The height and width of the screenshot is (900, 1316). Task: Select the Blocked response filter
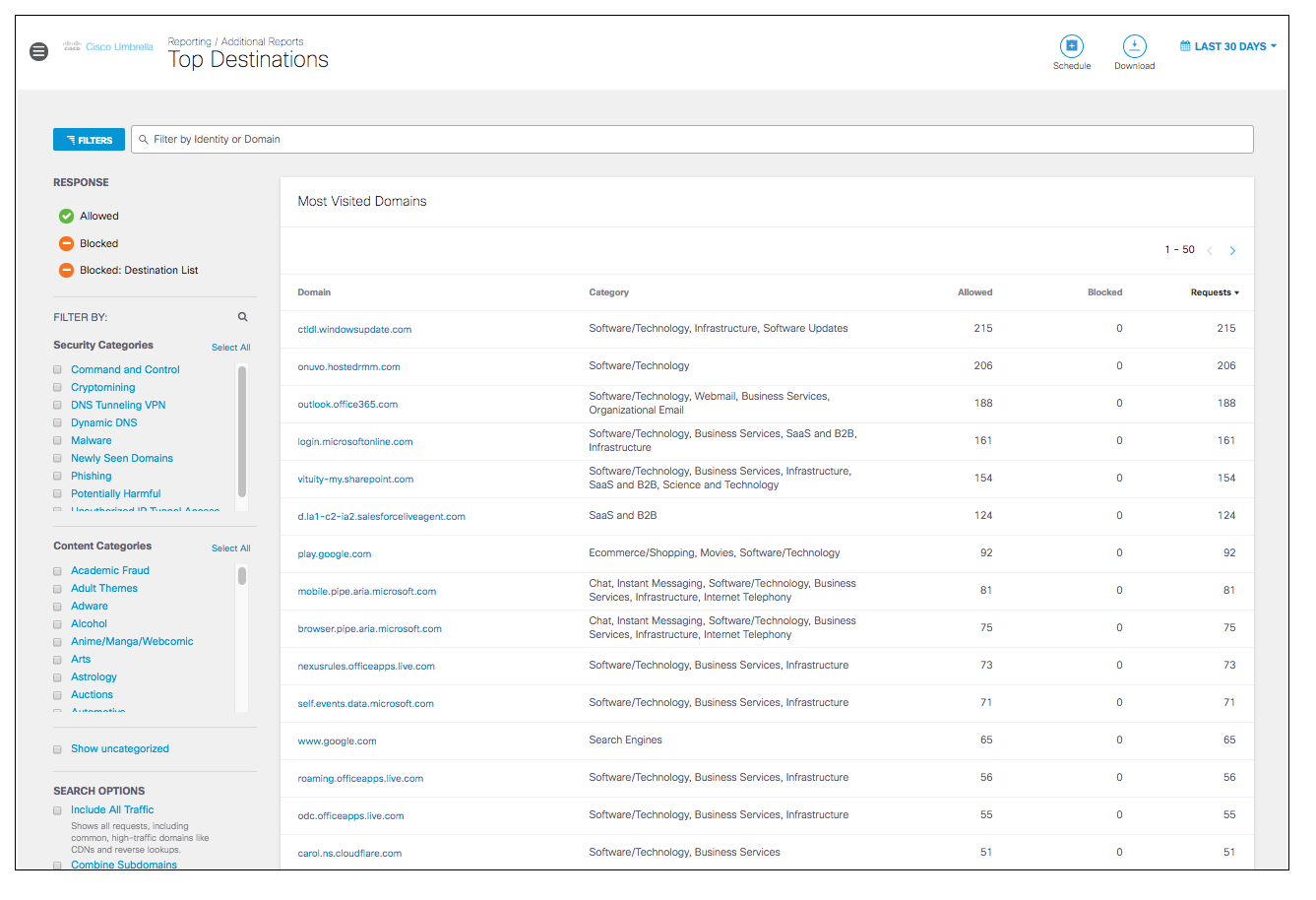tap(89, 243)
